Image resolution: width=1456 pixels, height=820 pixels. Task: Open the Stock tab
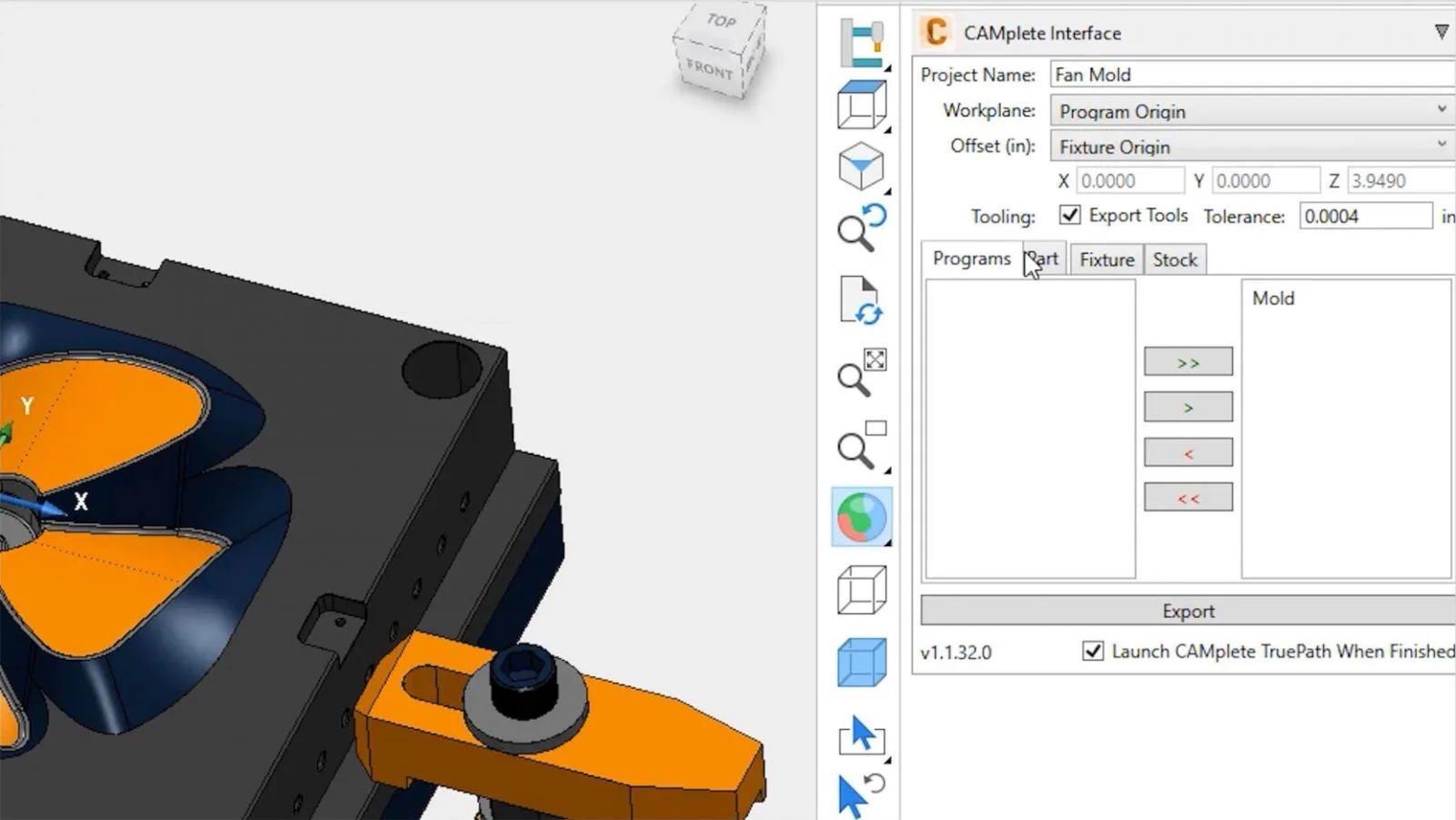(x=1175, y=259)
